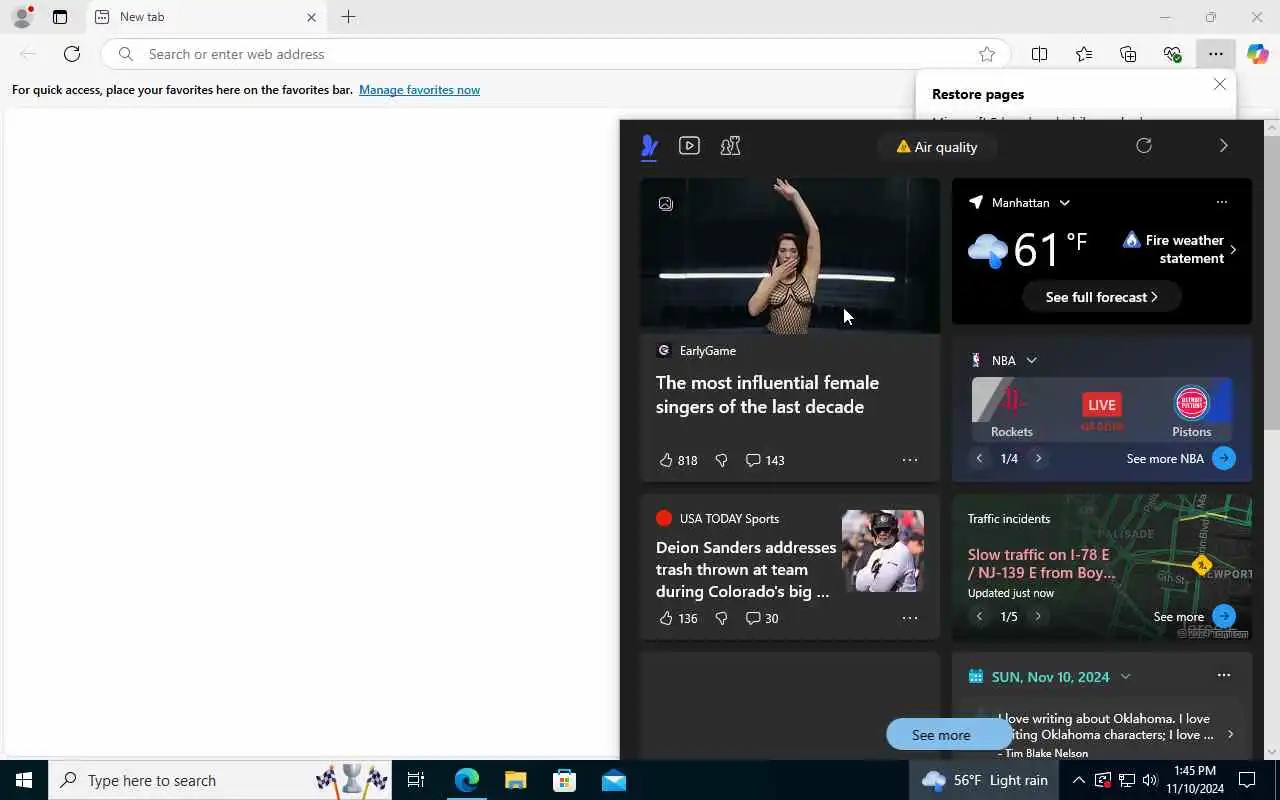Click the taskbar Type here to search box
Viewport: 1280px width, 800px height.
coord(220,780)
